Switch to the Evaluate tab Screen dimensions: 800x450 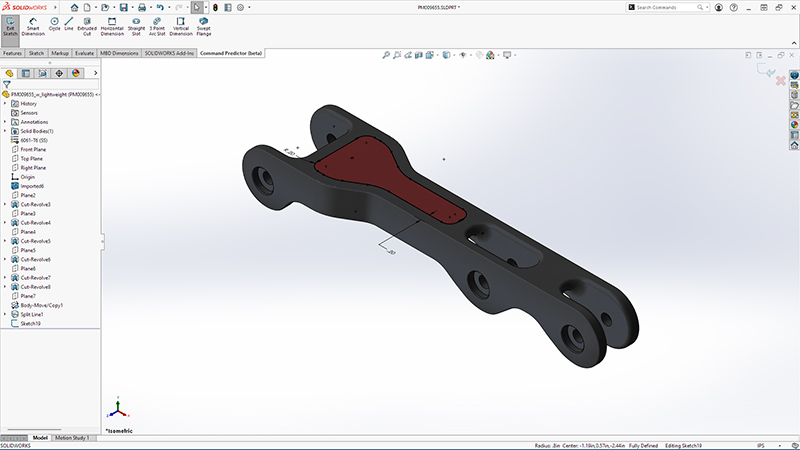click(x=85, y=52)
